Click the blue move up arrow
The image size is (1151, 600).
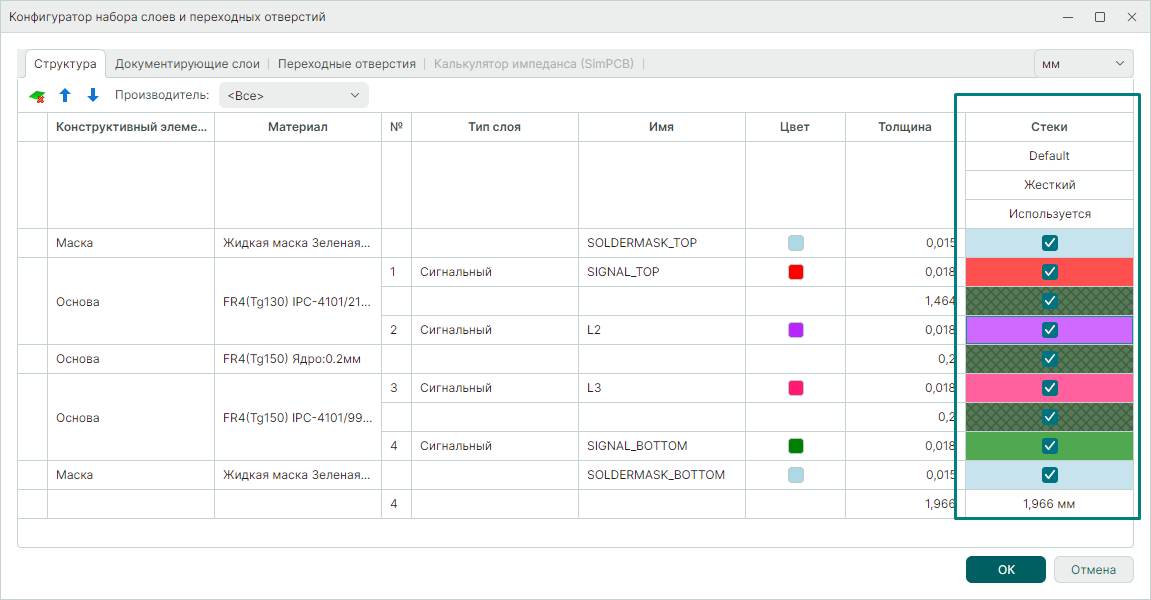(65, 96)
